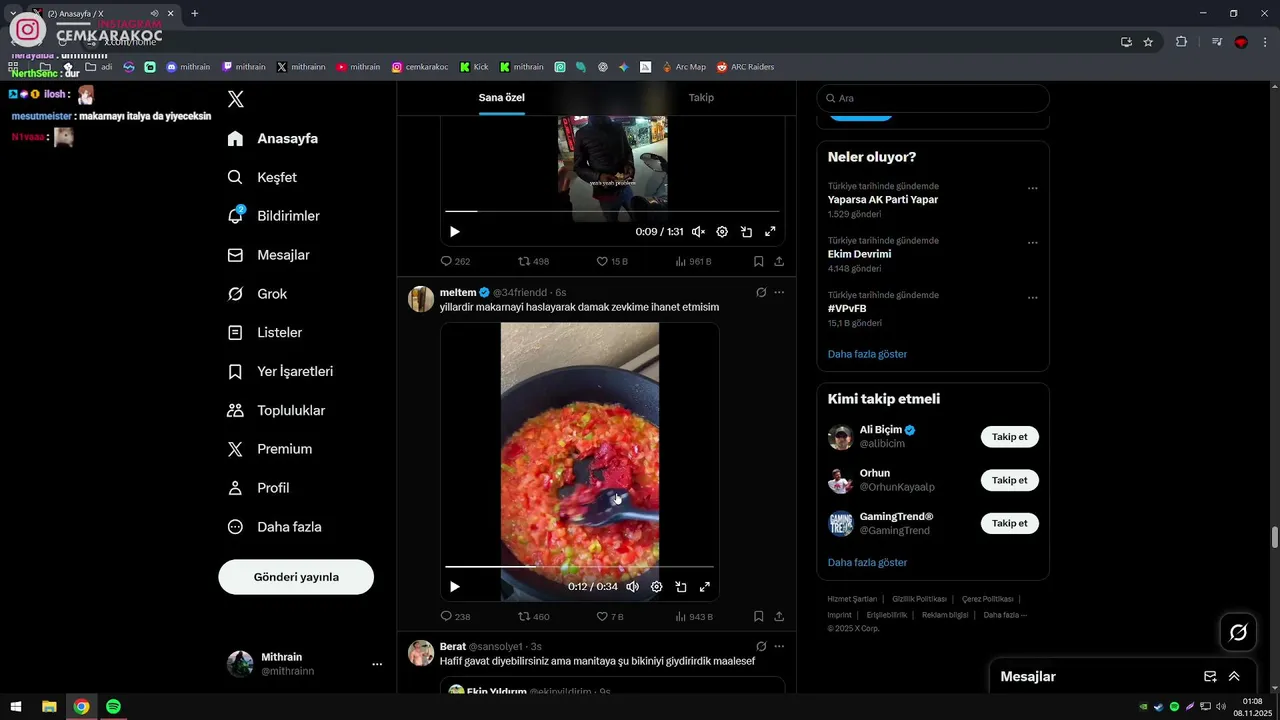Click Grok icon on Berat's post
The image size is (1280, 720).
[761, 647]
